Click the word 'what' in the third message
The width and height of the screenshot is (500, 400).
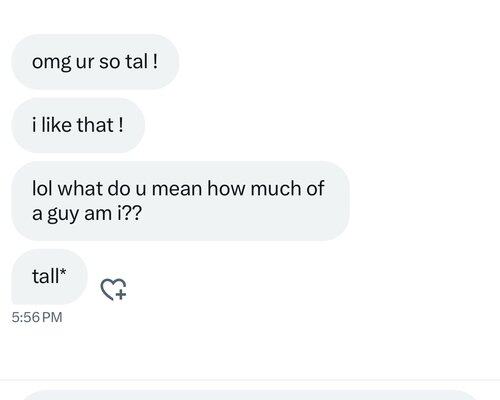tap(80, 188)
